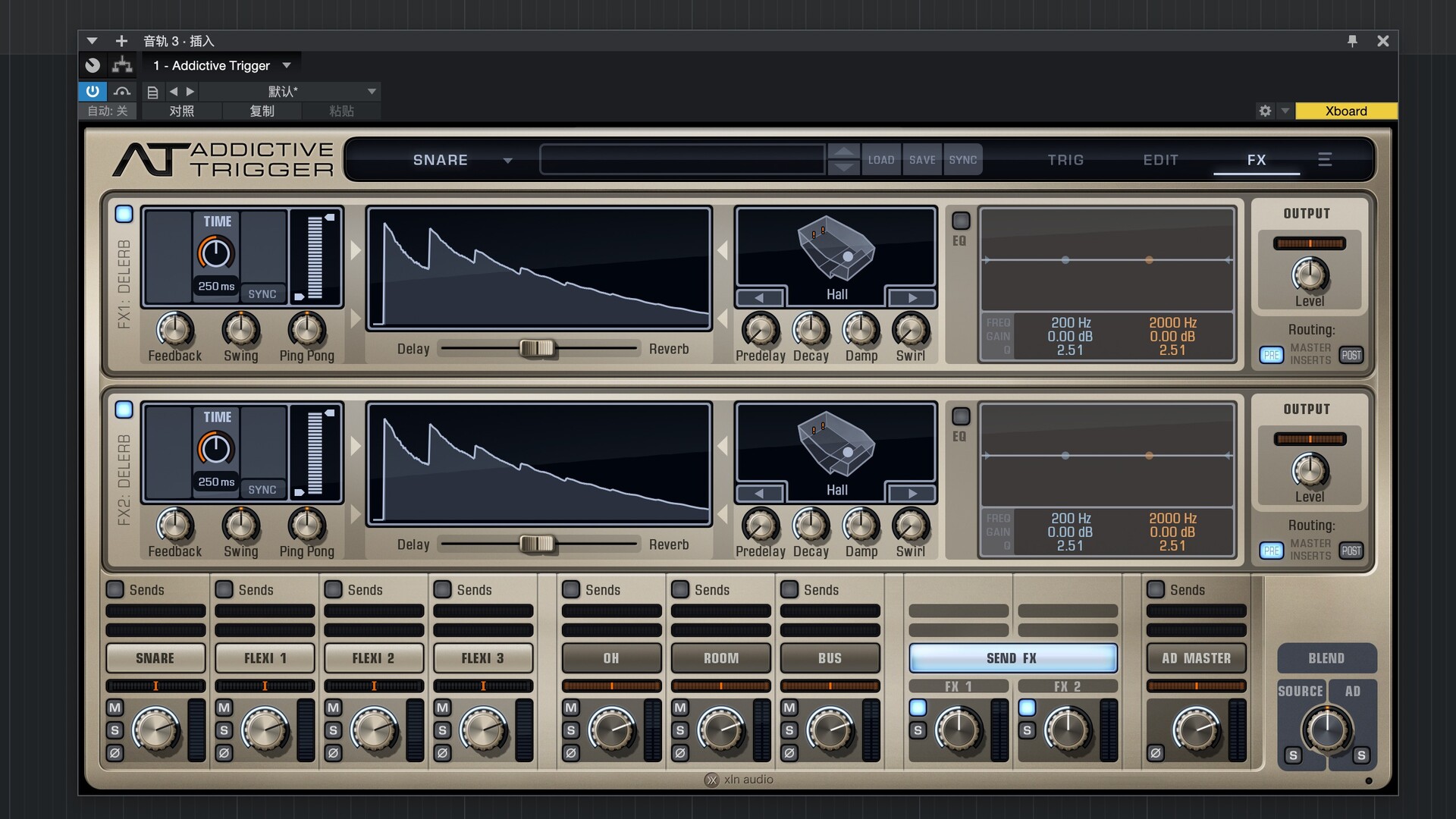Image resolution: width=1456 pixels, height=819 pixels.
Task: Click the LOAD preset button
Action: coord(881,160)
